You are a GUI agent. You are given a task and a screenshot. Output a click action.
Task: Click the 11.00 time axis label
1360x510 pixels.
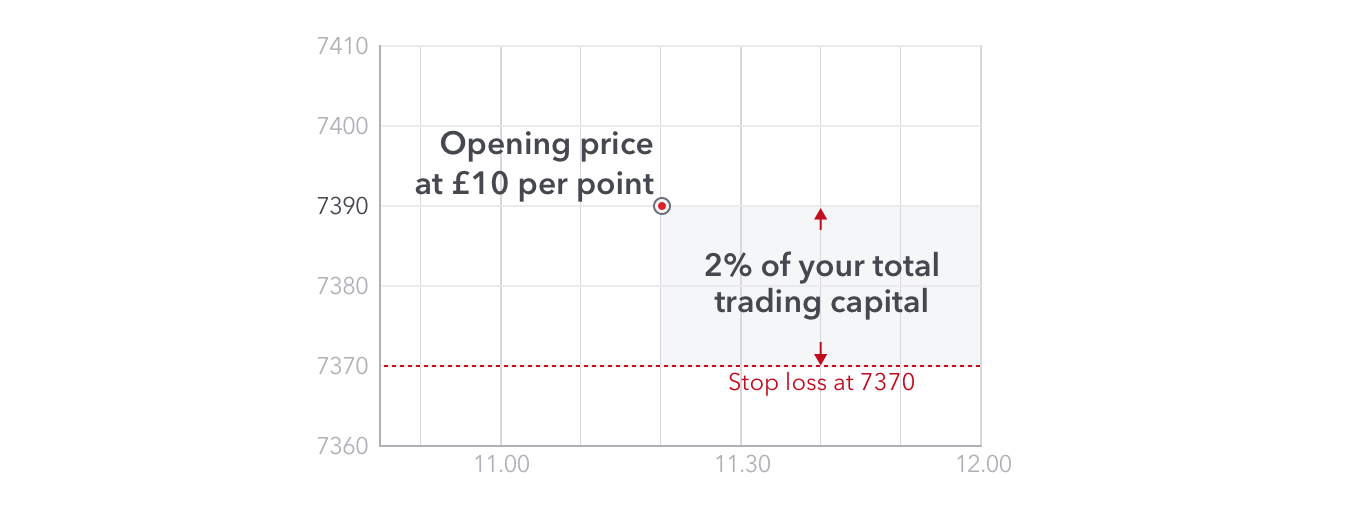pyautogui.click(x=501, y=465)
